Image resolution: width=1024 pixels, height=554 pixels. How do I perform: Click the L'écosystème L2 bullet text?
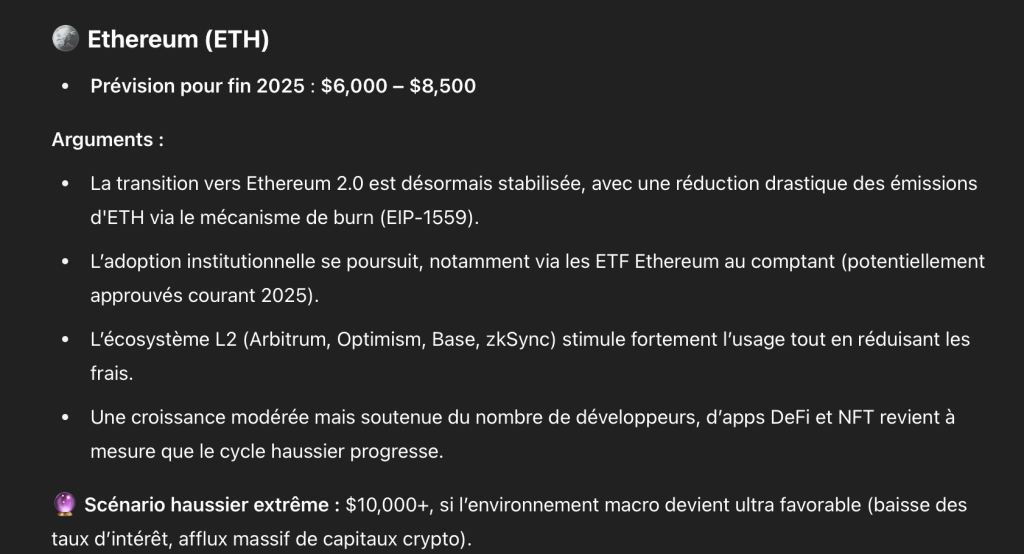tap(530, 356)
